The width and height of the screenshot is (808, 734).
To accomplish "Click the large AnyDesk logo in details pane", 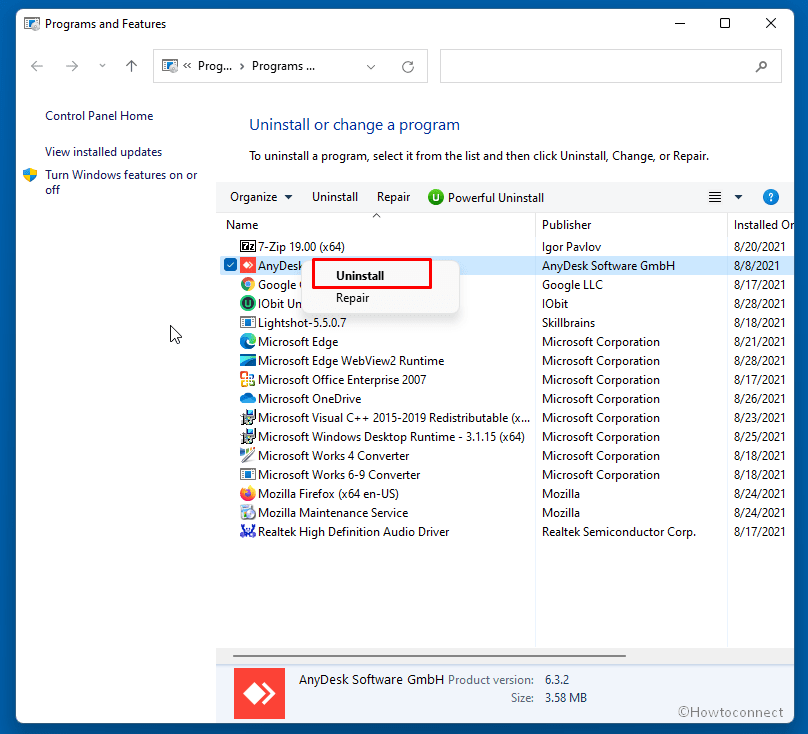I will click(x=259, y=693).
